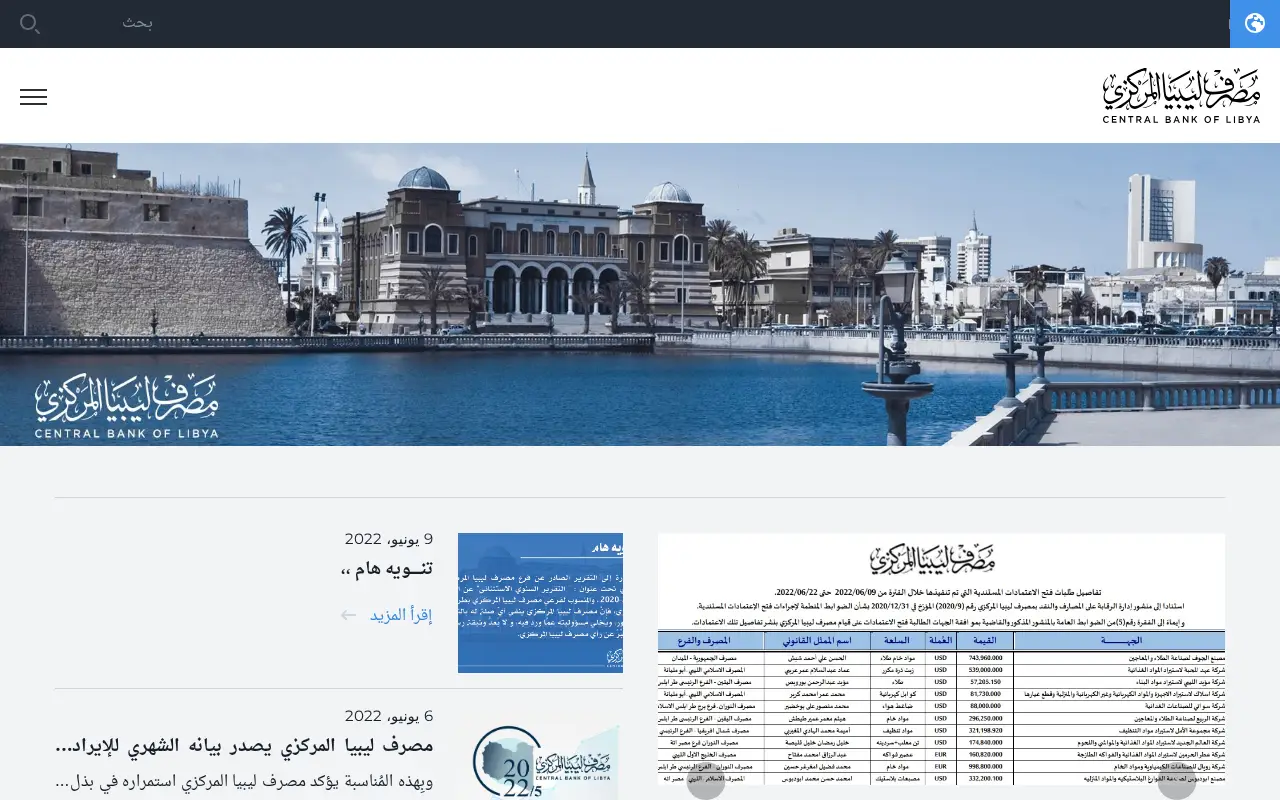Open the تنويه هام news thumbnail
Image resolution: width=1280 pixels, height=800 pixels.
(x=540, y=603)
